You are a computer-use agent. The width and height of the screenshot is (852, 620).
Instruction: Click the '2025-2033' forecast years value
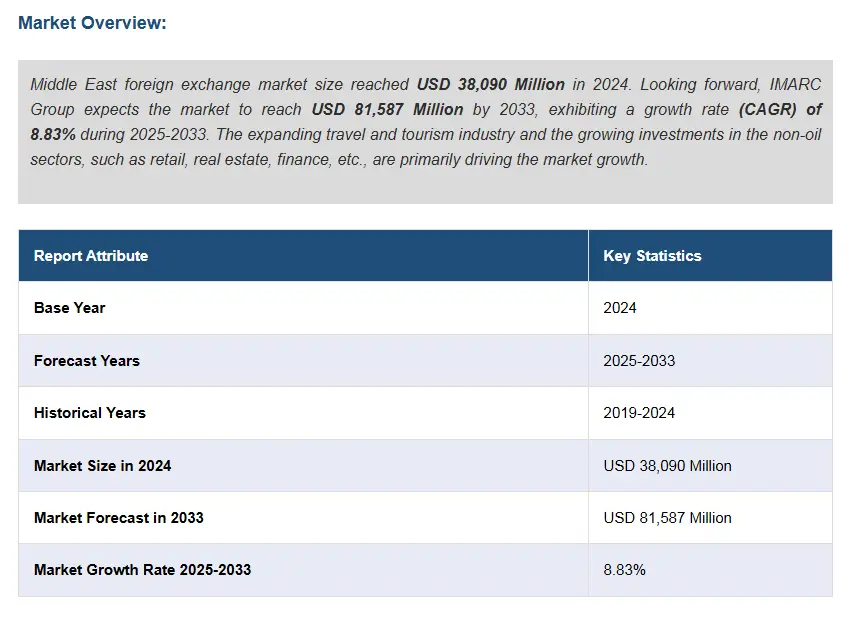[x=639, y=361]
